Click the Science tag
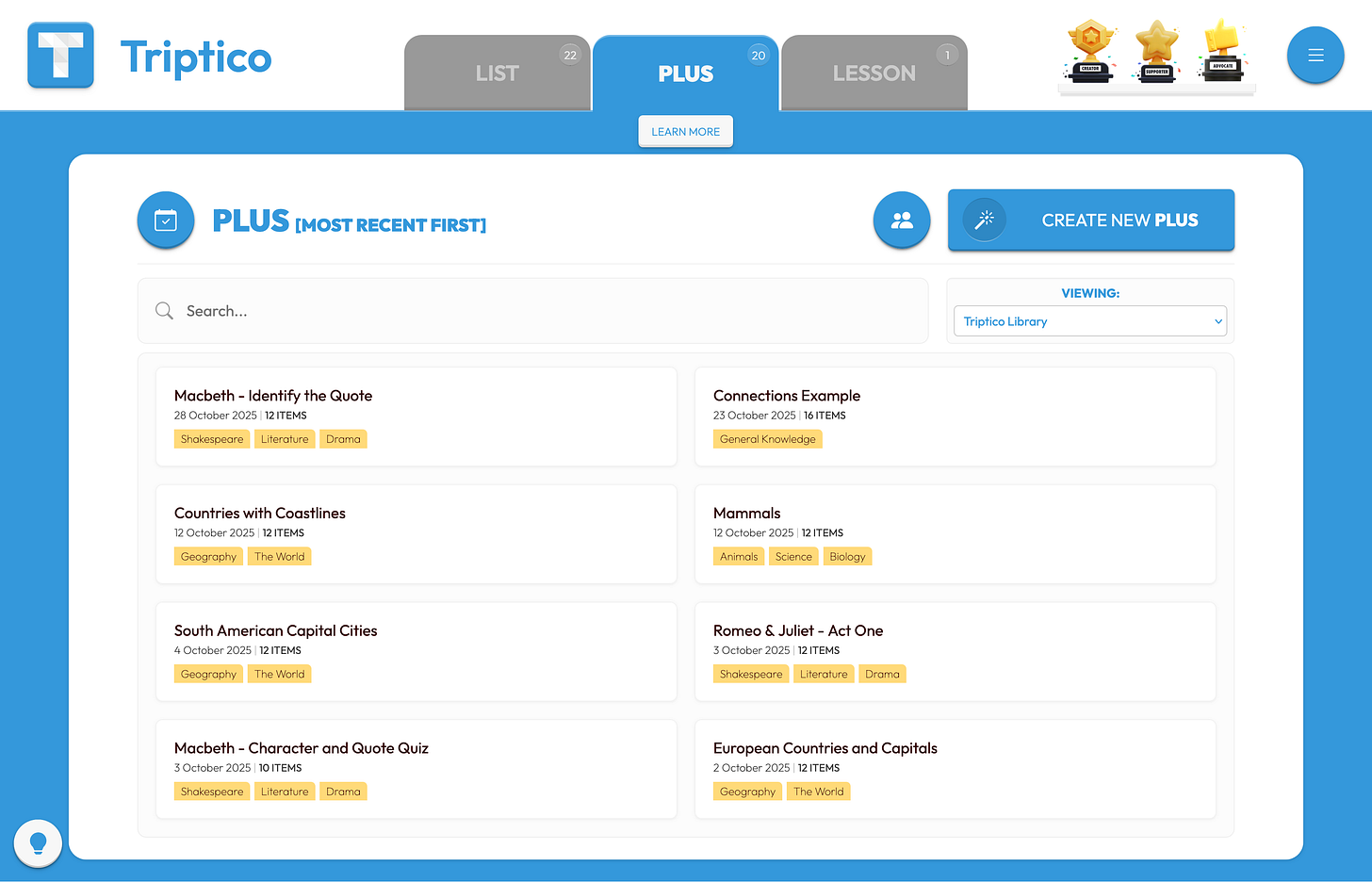1372x882 pixels. (793, 557)
